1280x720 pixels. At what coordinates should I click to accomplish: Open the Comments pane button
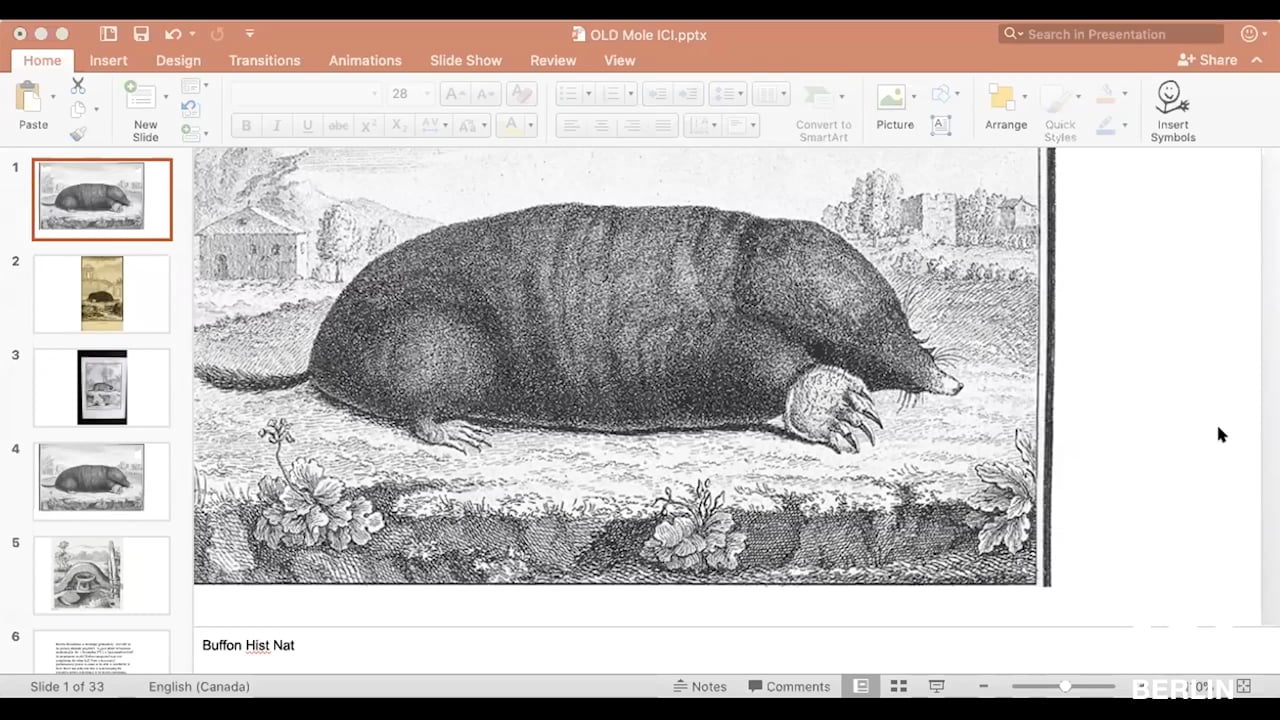coord(789,686)
